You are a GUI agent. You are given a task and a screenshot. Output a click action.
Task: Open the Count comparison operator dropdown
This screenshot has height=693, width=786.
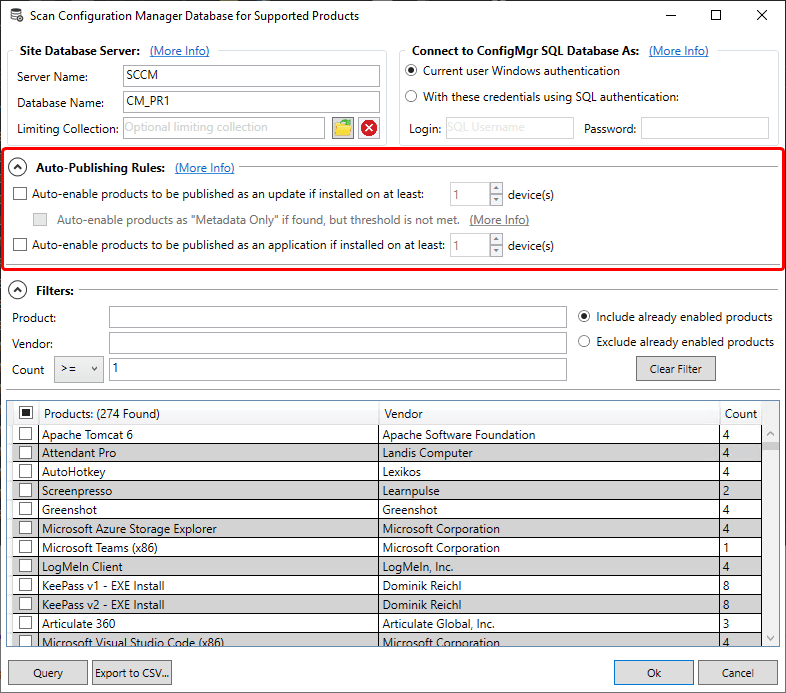pyautogui.click(x=79, y=369)
